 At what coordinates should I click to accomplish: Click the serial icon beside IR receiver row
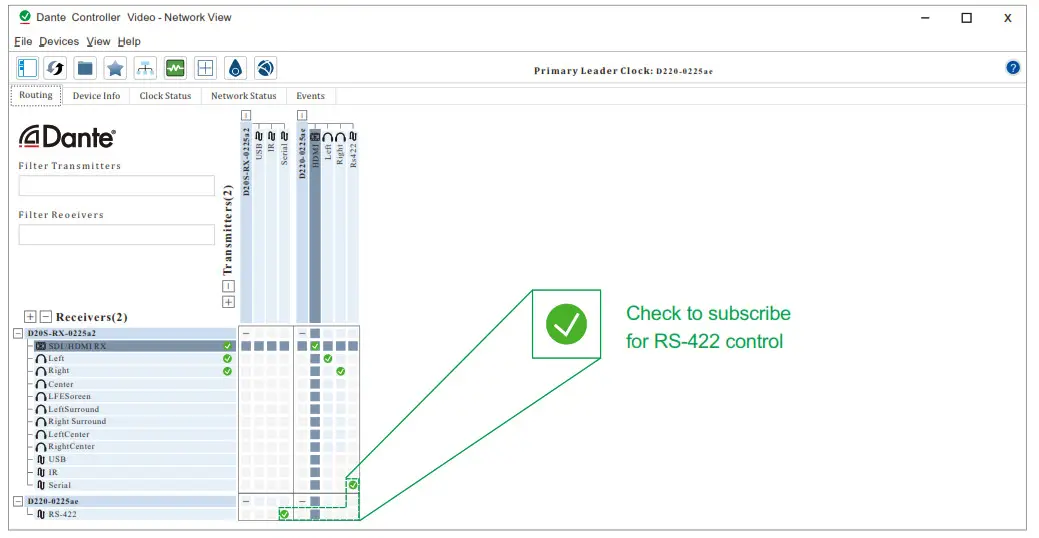tap(41, 472)
